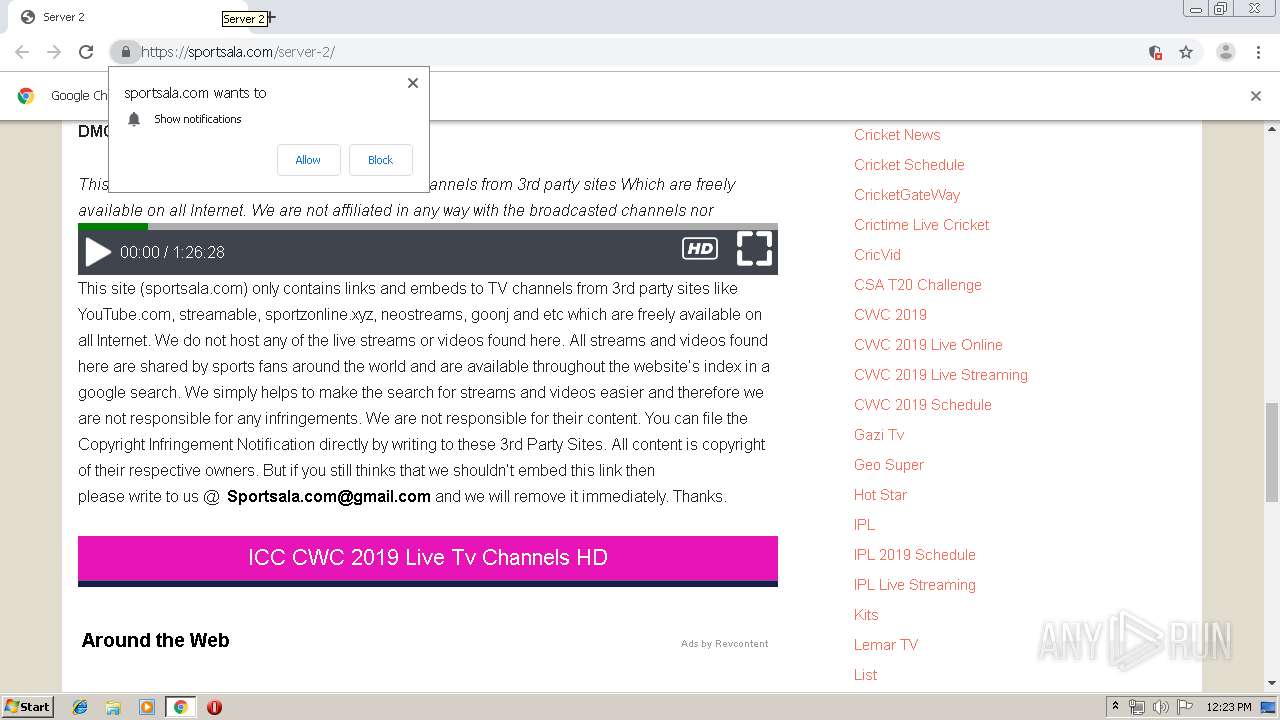Click the sportsala.com address bar
1280x720 pixels.
640,52
